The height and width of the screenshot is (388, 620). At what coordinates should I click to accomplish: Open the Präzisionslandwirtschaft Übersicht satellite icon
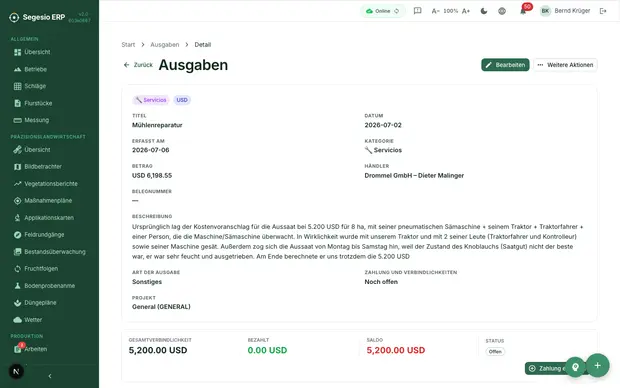click(17, 150)
